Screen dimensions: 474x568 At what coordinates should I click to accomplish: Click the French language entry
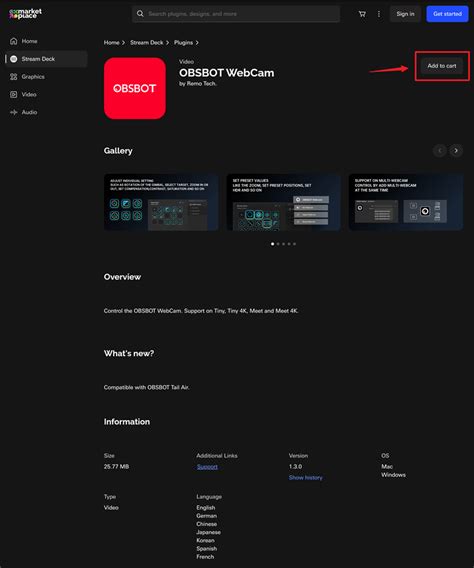click(205, 557)
